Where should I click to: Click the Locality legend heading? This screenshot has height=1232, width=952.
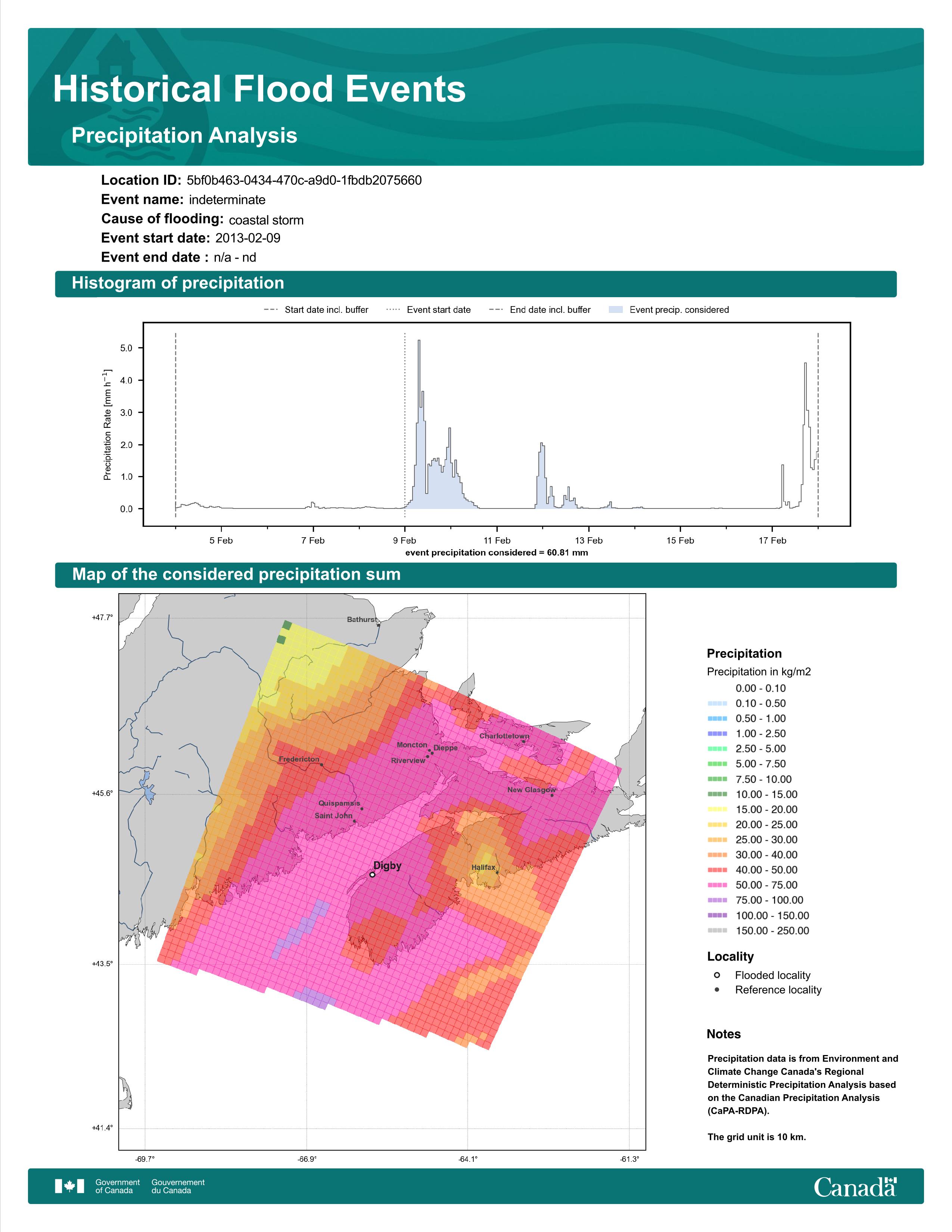click(x=730, y=956)
